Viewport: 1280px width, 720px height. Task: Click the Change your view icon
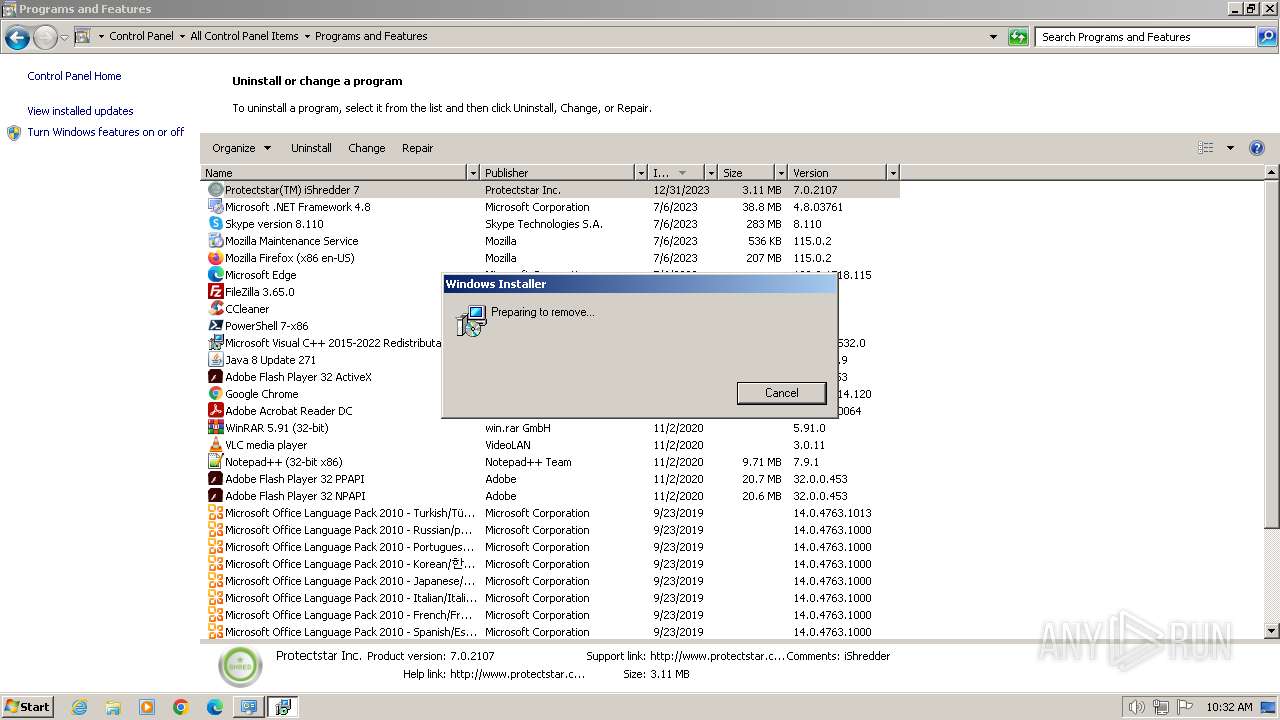[x=1206, y=148]
